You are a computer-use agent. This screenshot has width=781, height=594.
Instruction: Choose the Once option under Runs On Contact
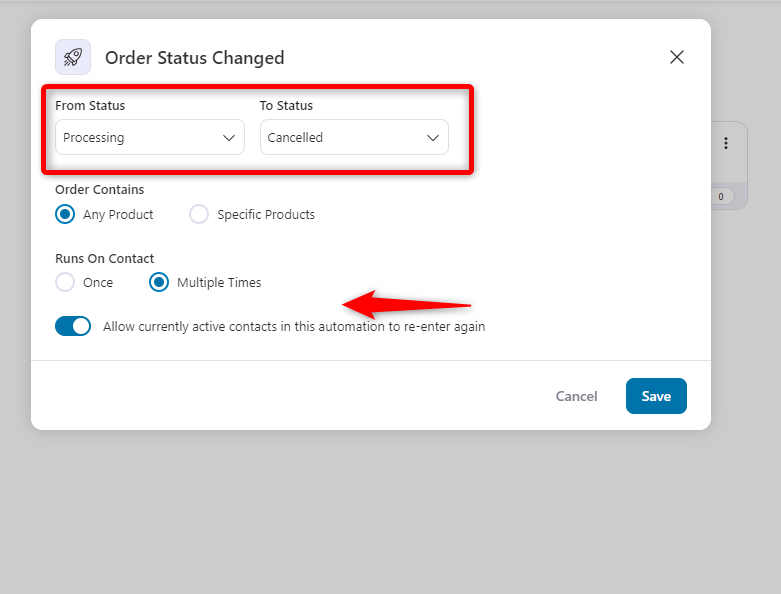pos(65,282)
